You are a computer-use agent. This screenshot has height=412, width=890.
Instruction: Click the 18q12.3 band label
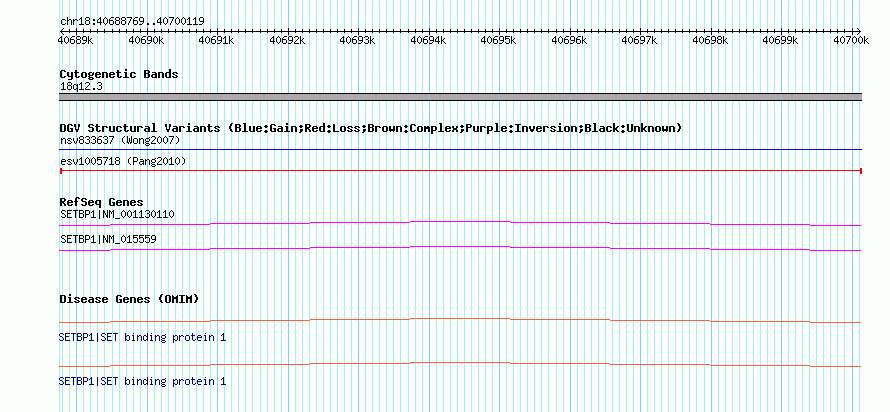[82, 87]
